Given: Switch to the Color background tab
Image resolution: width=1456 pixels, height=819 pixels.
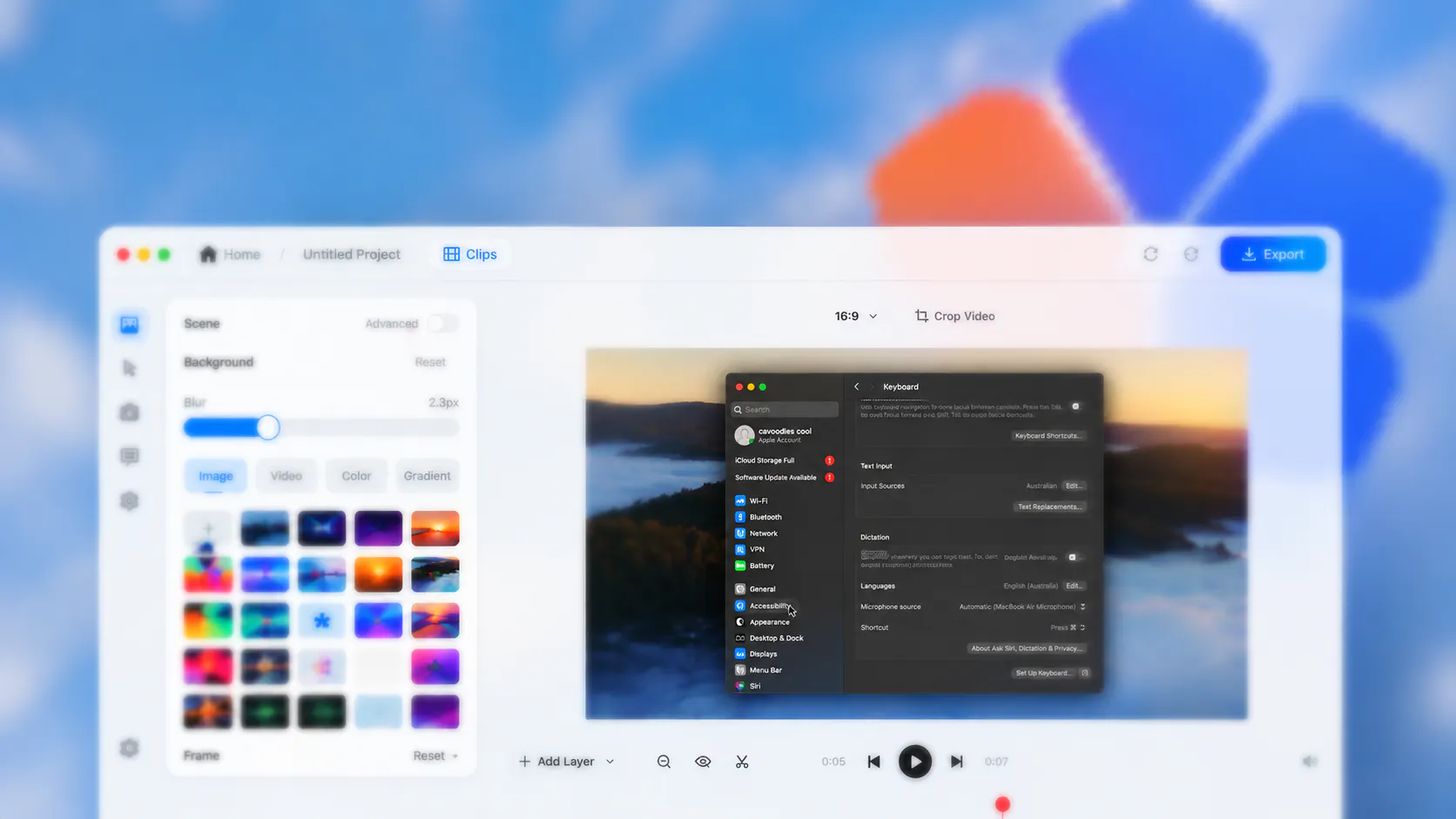Looking at the screenshot, I should (x=356, y=476).
